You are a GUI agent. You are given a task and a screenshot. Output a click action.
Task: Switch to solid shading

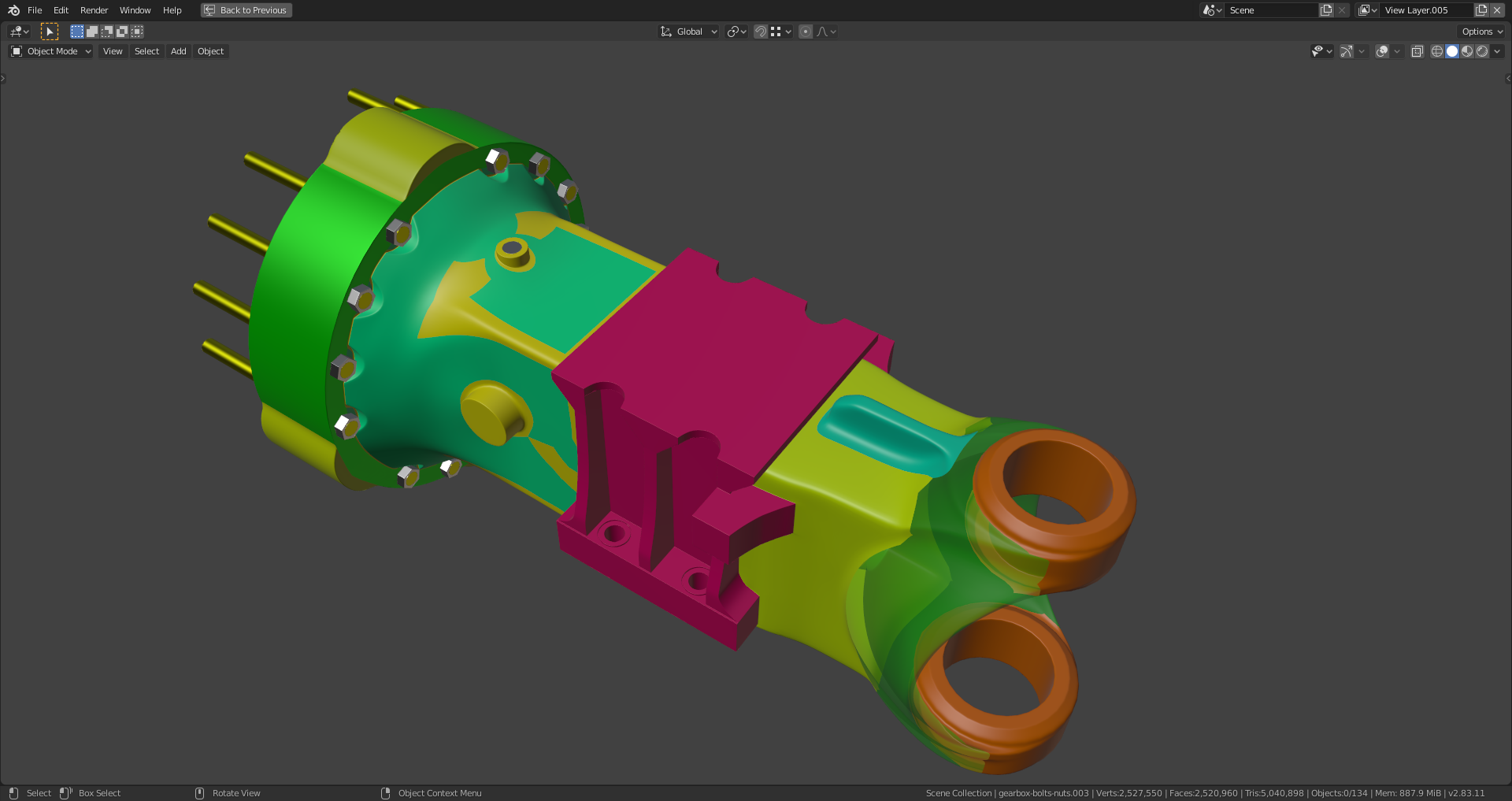(1452, 51)
